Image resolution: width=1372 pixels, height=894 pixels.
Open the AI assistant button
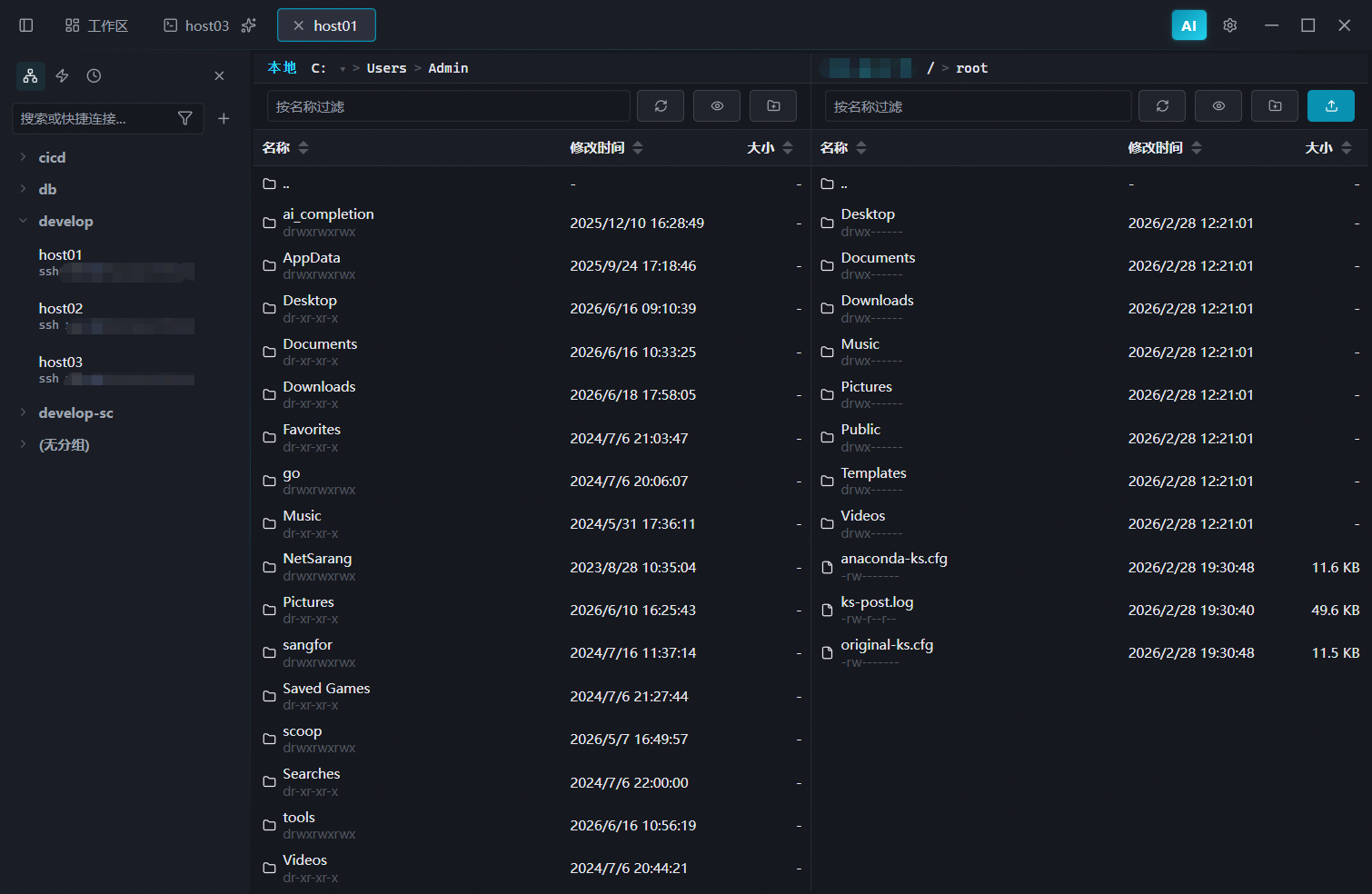click(1188, 25)
